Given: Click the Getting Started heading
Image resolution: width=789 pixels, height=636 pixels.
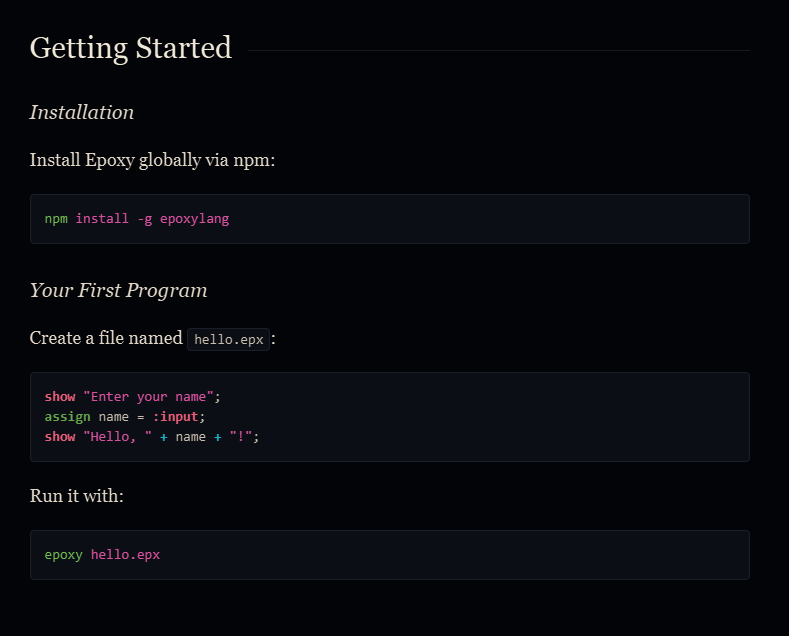Looking at the screenshot, I should coord(131,49).
